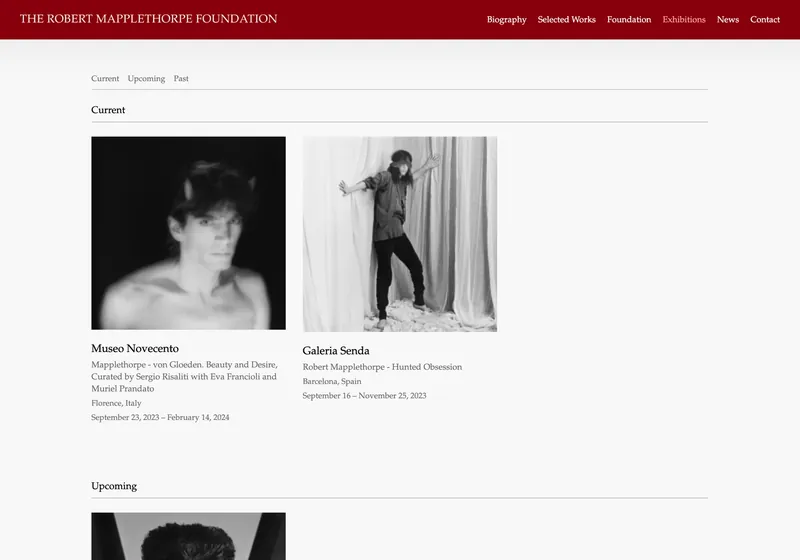Jump to Upcoming exhibitions sub-tab

point(146,79)
